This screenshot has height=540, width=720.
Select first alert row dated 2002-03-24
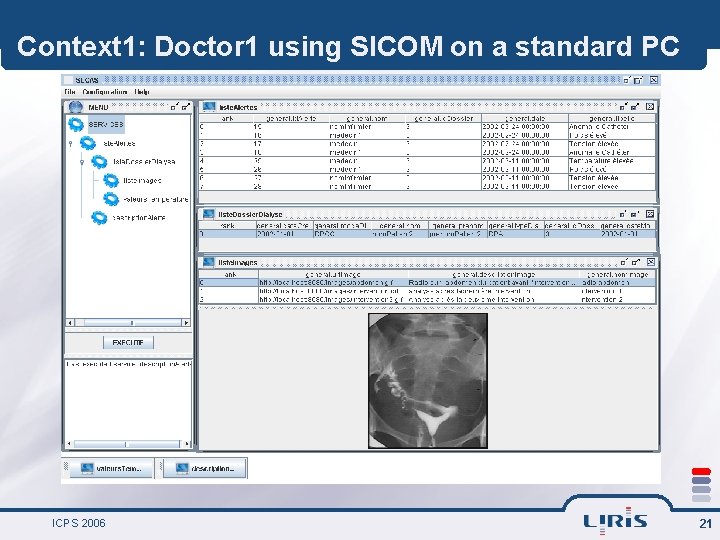click(x=428, y=127)
